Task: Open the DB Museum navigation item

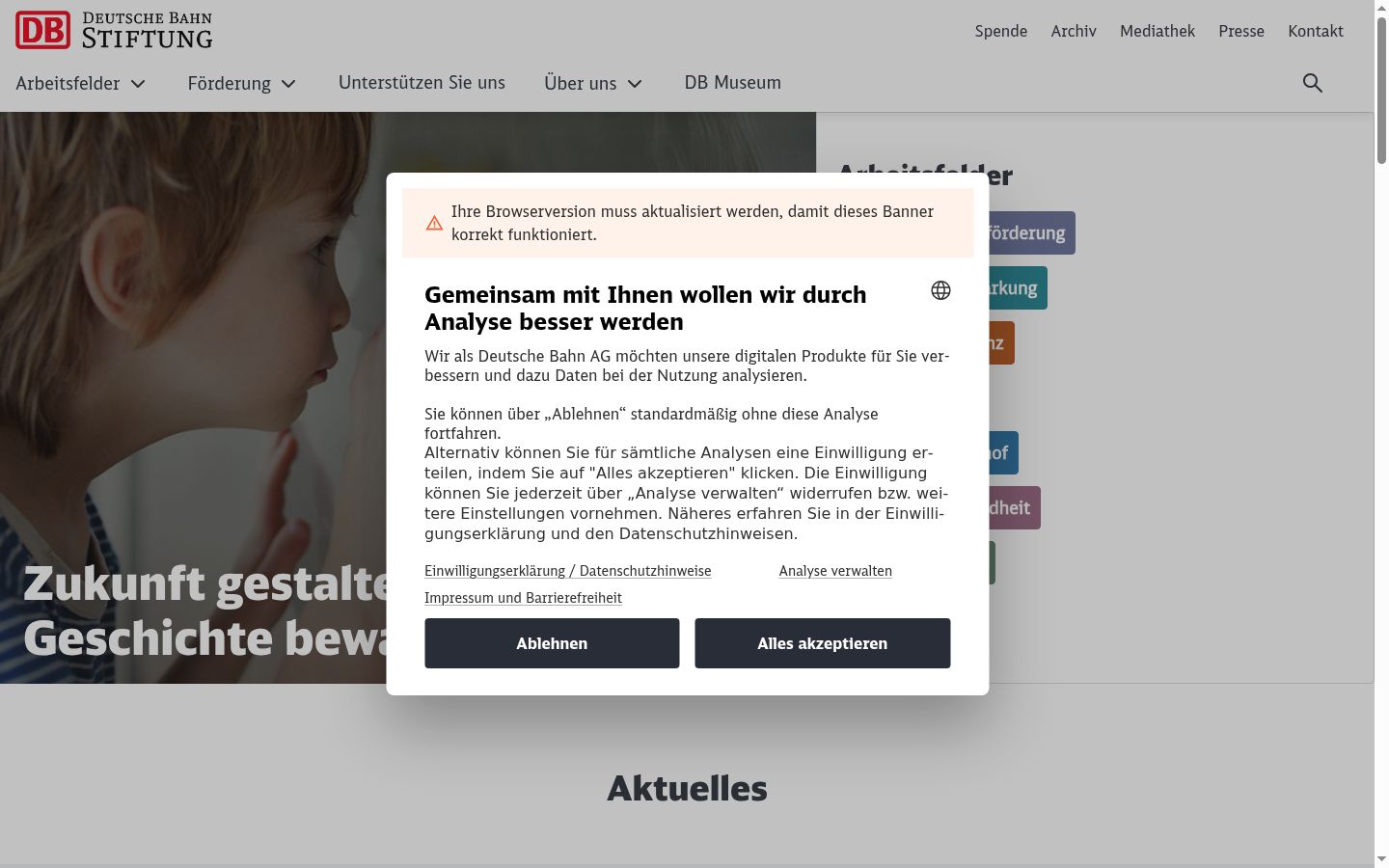Action: click(x=733, y=83)
